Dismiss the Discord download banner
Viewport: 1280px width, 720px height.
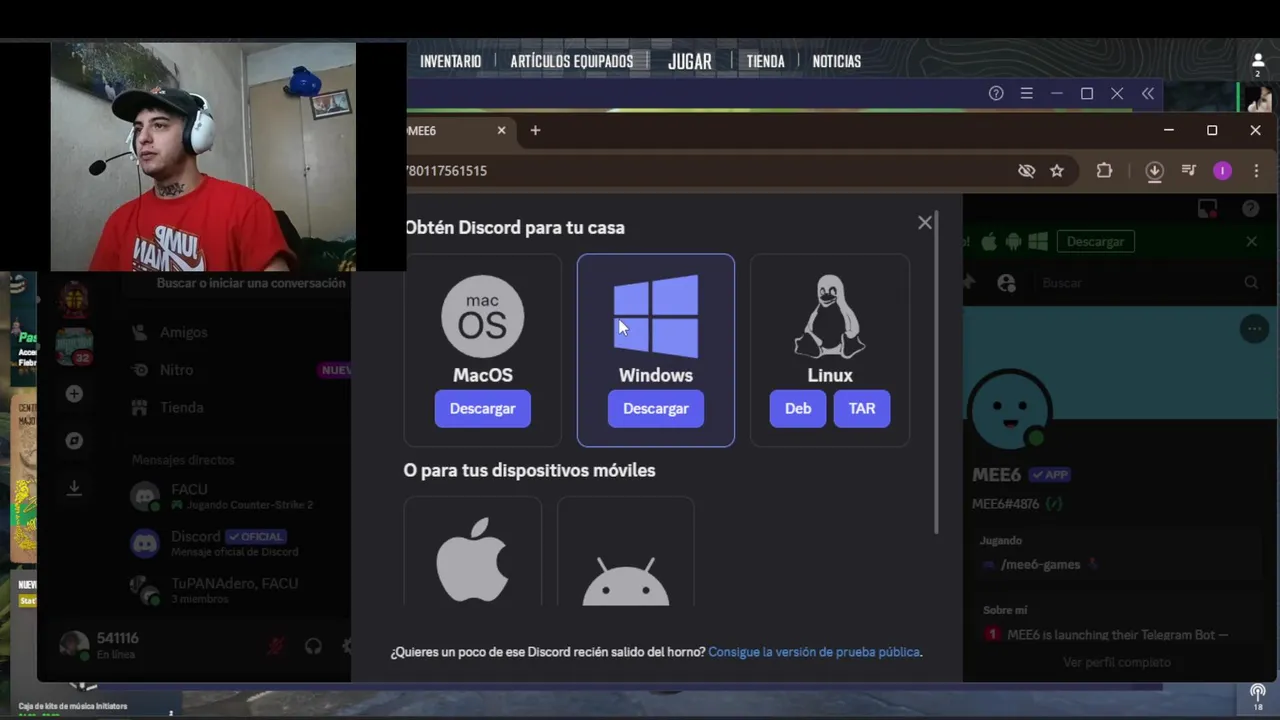point(1251,241)
